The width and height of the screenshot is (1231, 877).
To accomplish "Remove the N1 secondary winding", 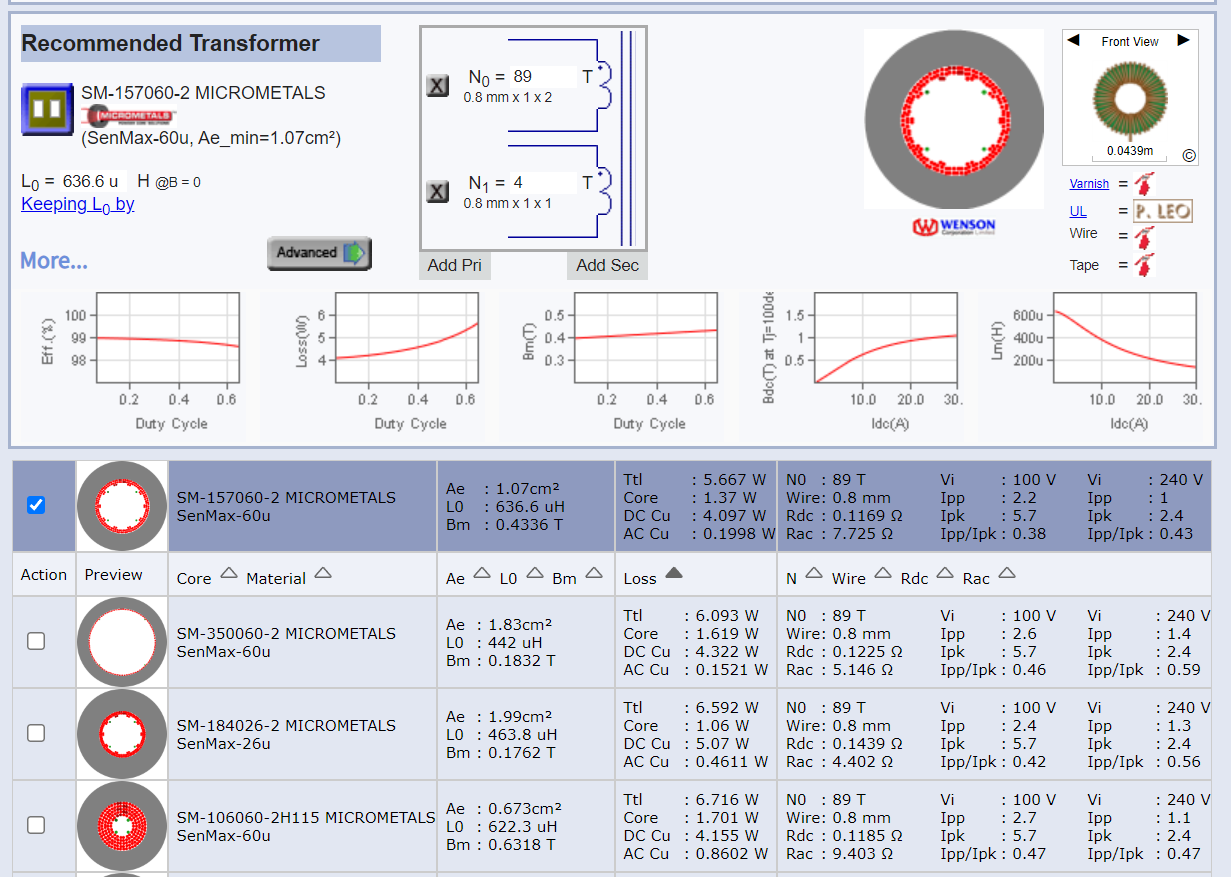I will point(438,192).
